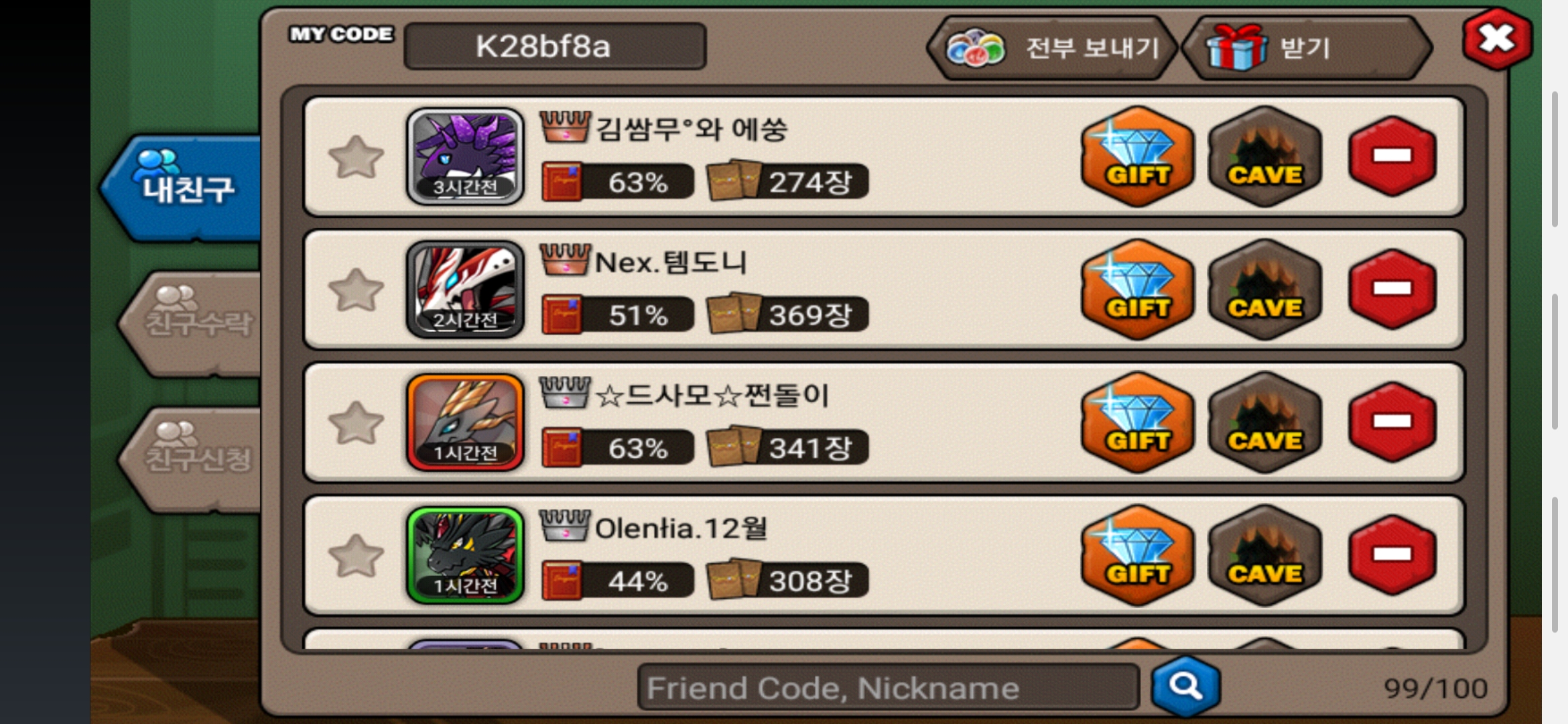Delete Nex.템도니 from friends list
This screenshot has width=1568, height=724.
pyautogui.click(x=1392, y=289)
